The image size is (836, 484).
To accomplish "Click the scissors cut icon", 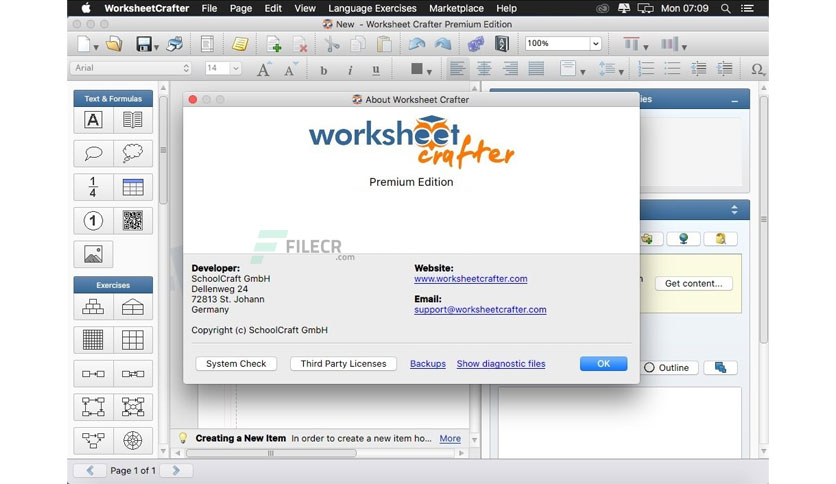I will [x=332, y=44].
